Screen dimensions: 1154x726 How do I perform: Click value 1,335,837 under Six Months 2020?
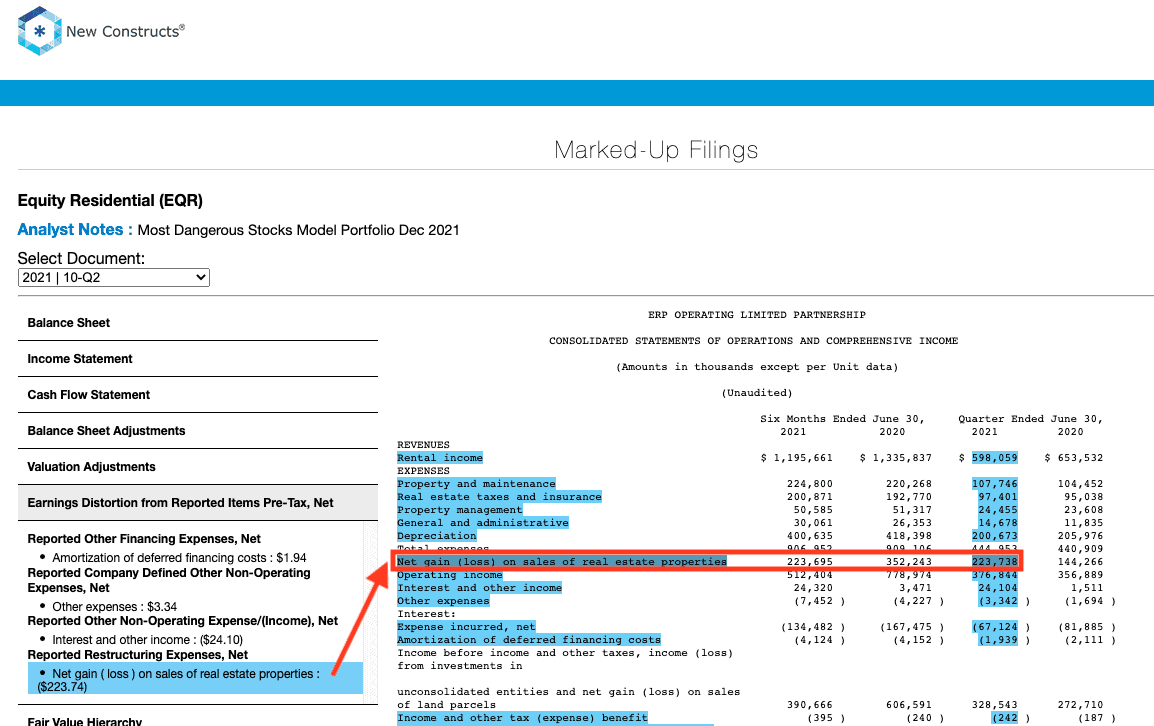902,458
